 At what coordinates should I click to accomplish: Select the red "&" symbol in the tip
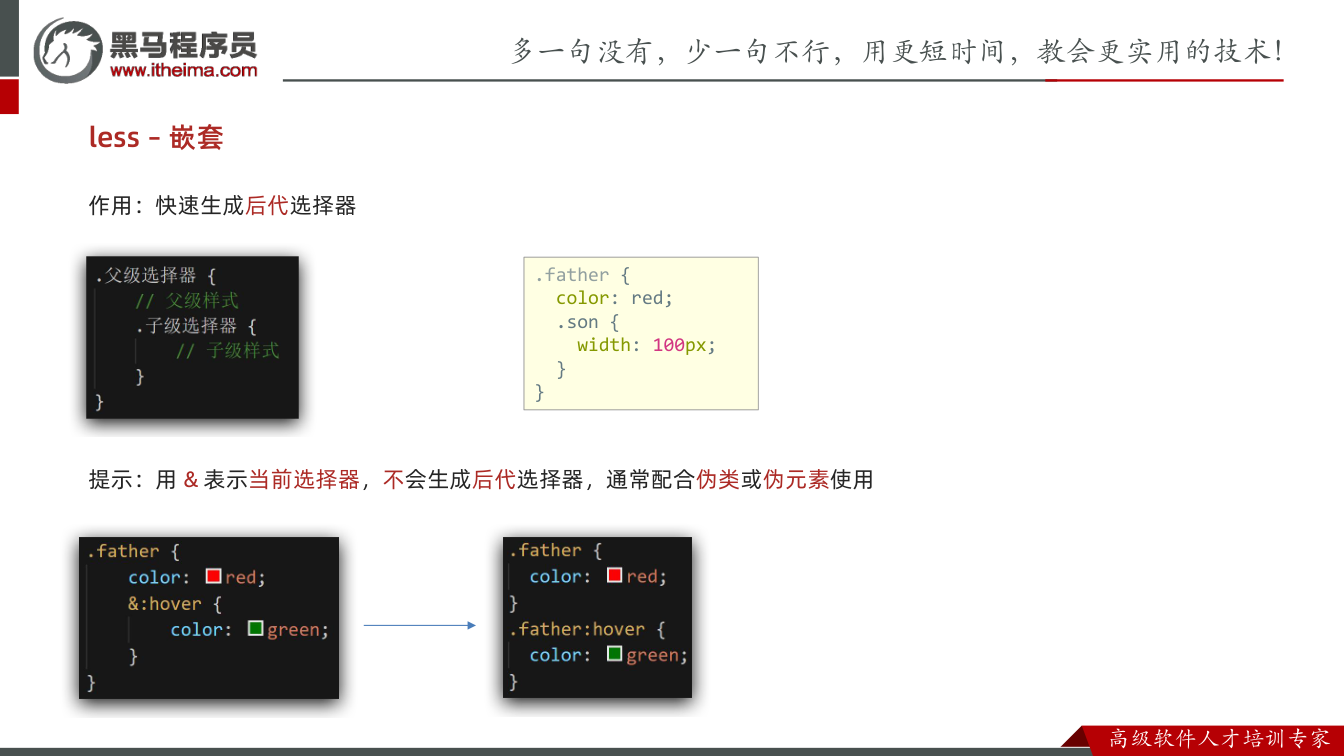[x=191, y=480]
